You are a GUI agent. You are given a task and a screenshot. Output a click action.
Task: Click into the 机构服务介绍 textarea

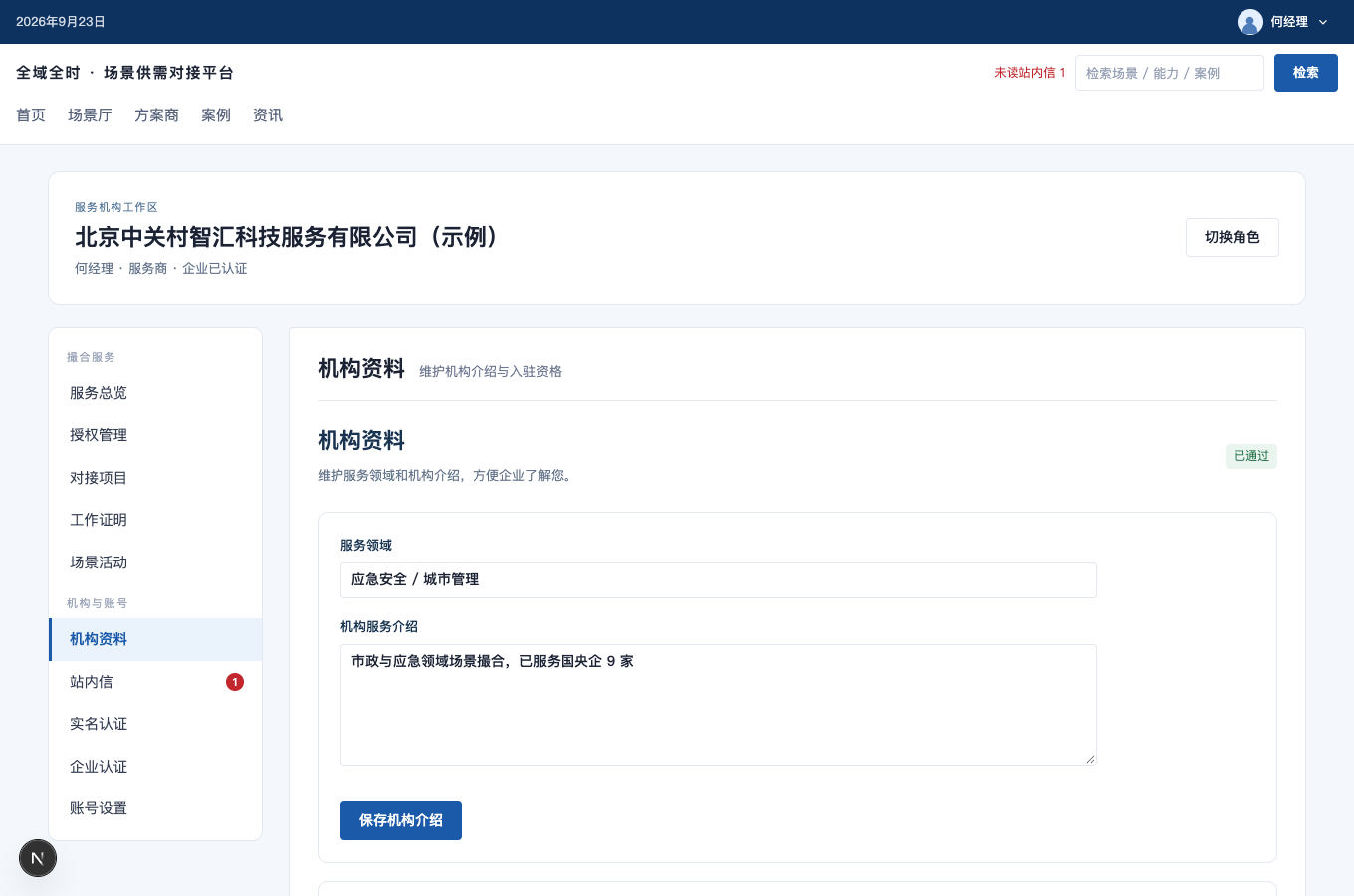719,705
